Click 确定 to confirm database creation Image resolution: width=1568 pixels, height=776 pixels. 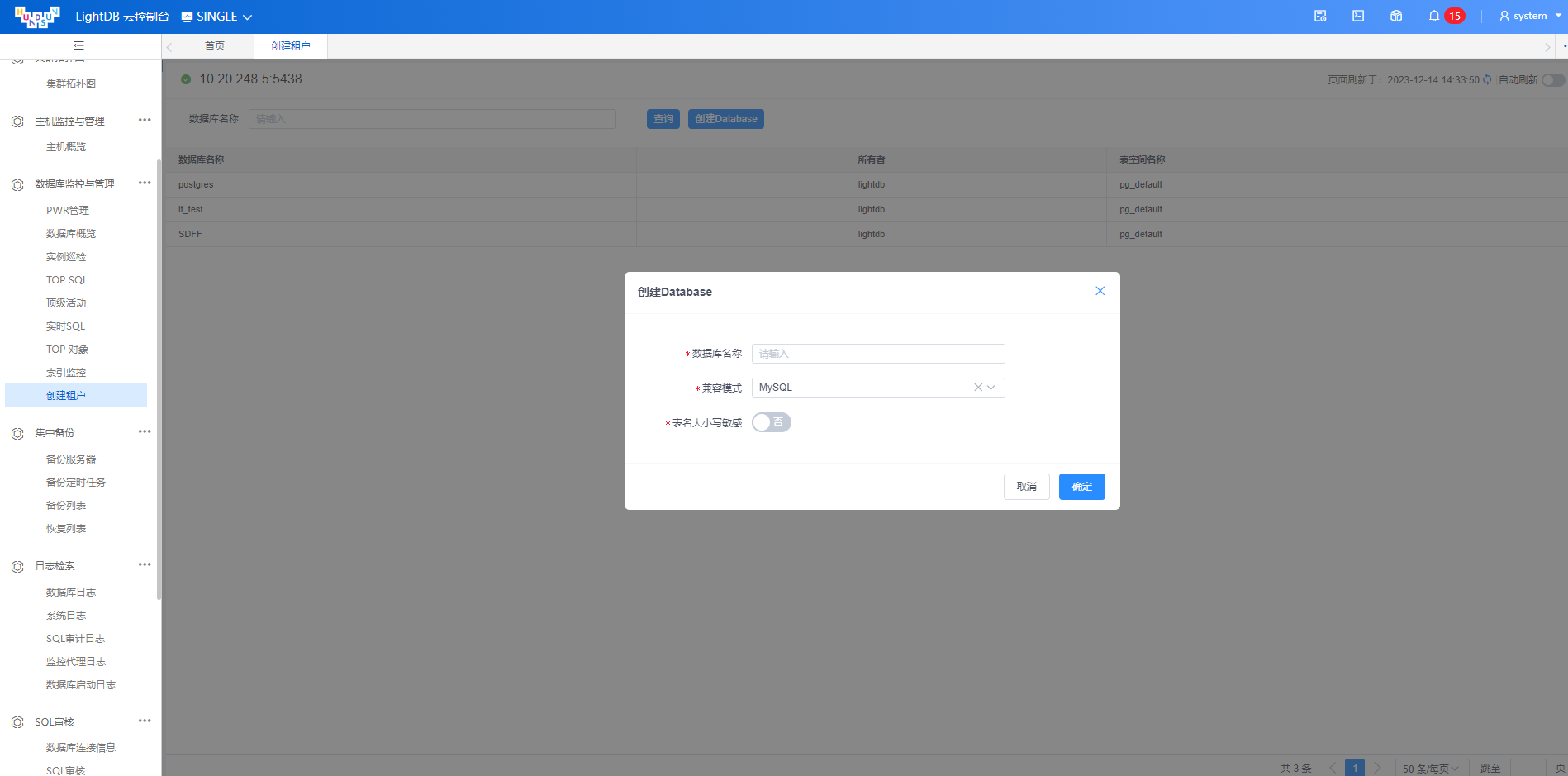click(x=1082, y=487)
